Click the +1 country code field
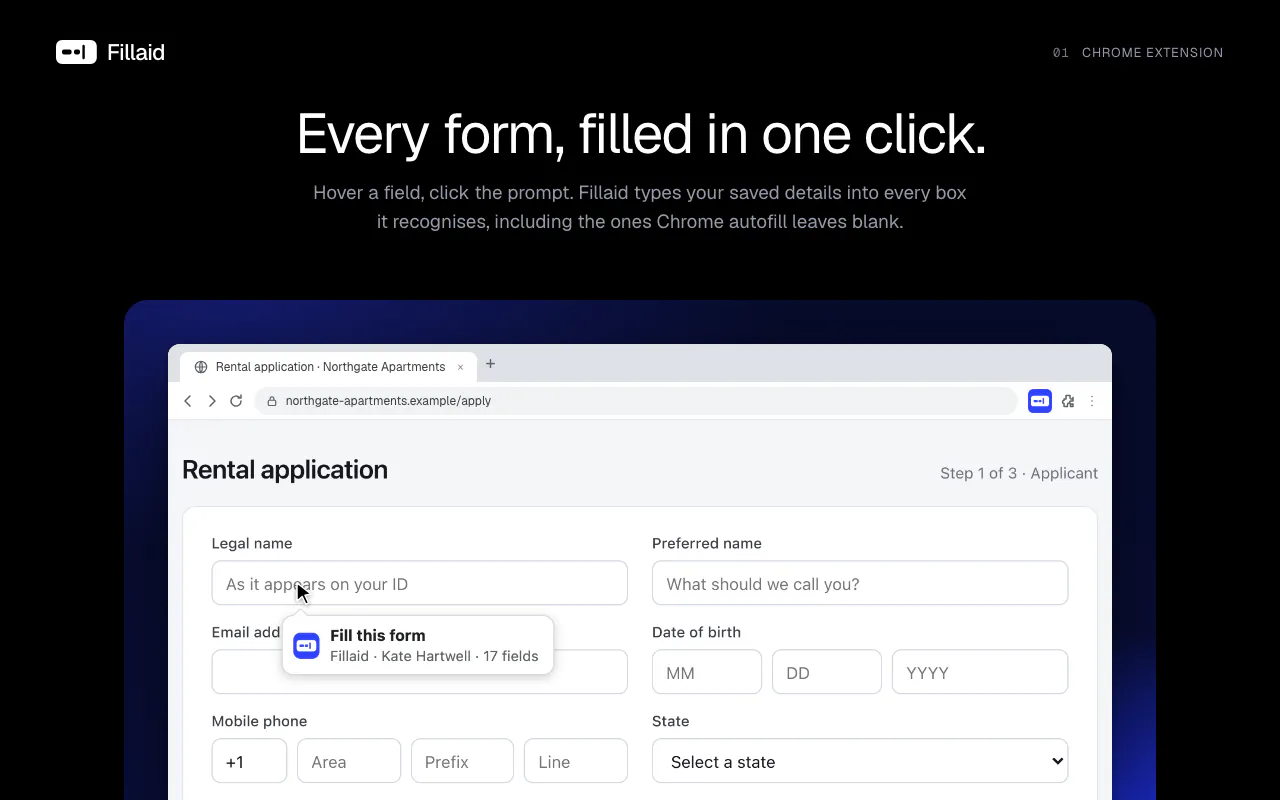 pyautogui.click(x=250, y=761)
